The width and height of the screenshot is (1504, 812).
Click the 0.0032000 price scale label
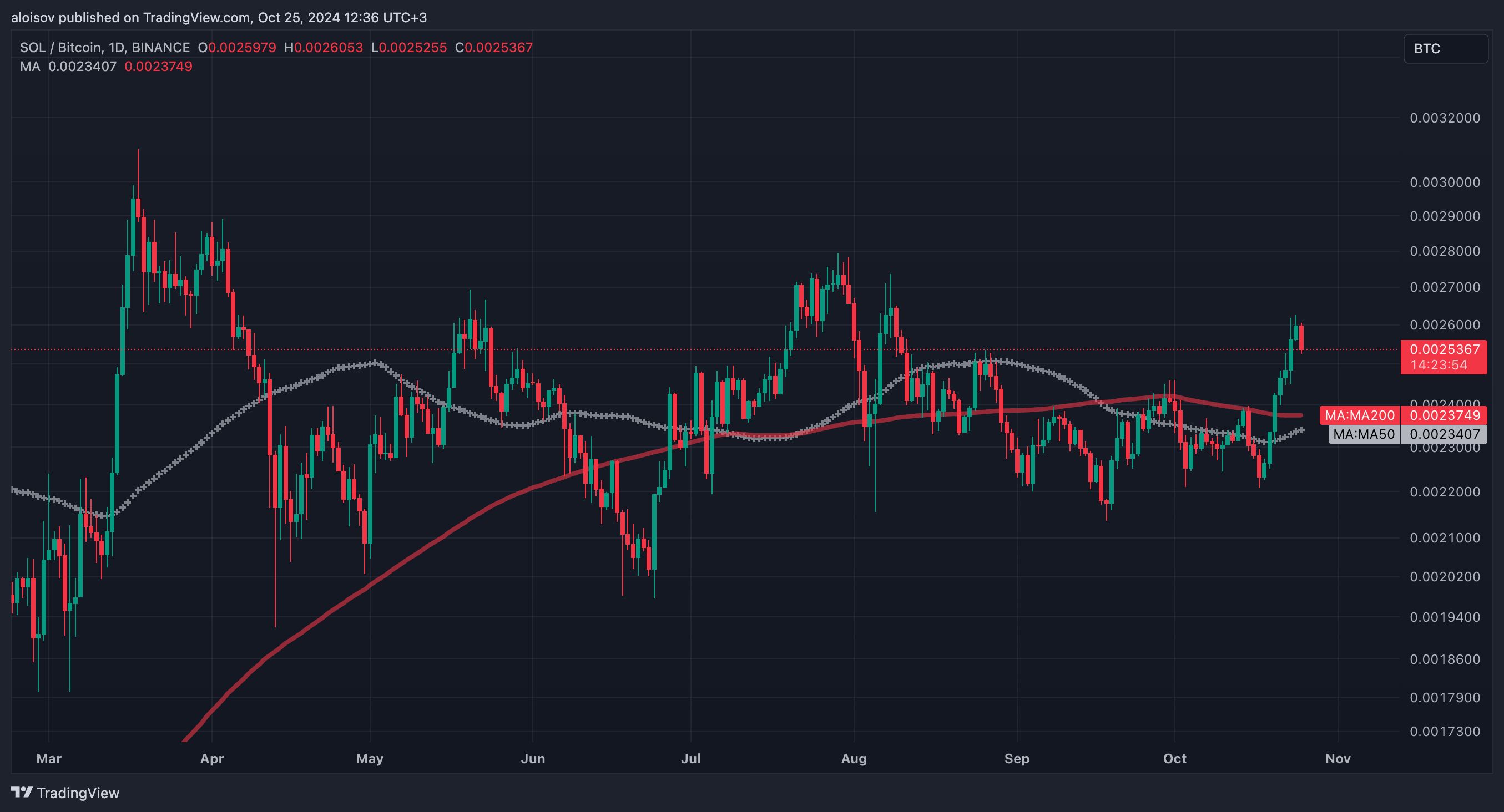click(1445, 119)
